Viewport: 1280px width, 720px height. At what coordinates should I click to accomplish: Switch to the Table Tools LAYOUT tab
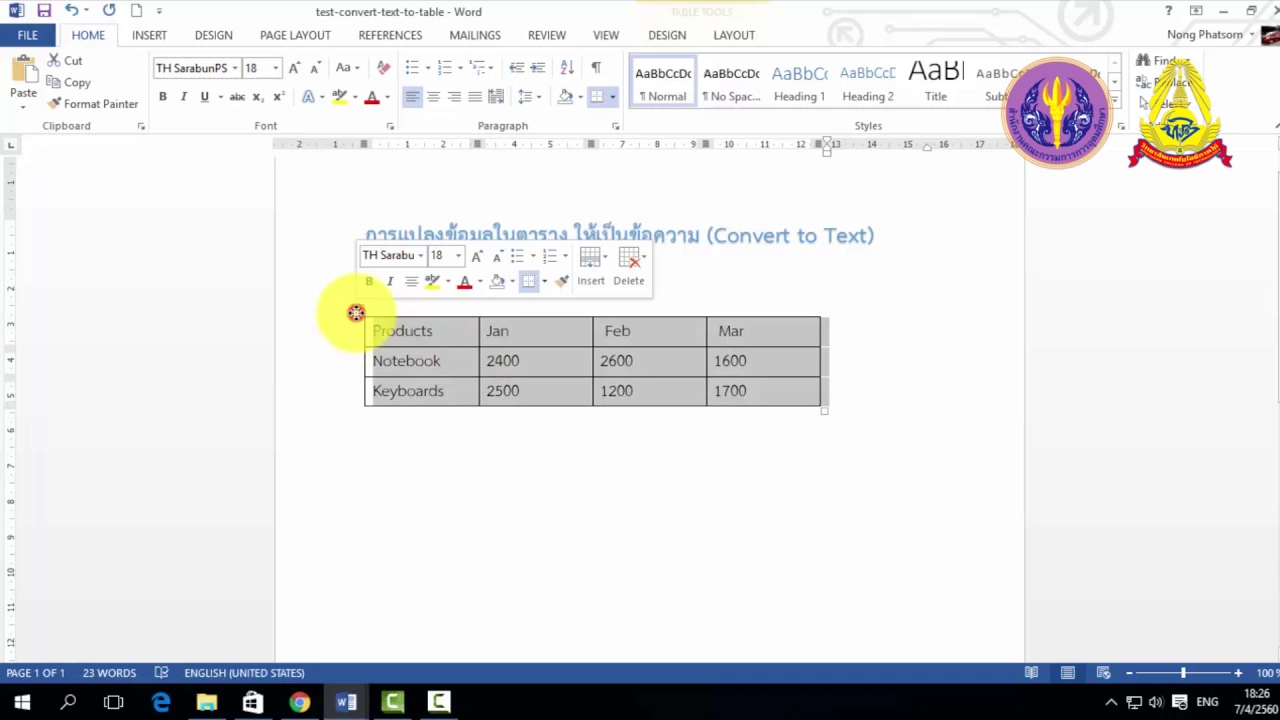pos(734,35)
